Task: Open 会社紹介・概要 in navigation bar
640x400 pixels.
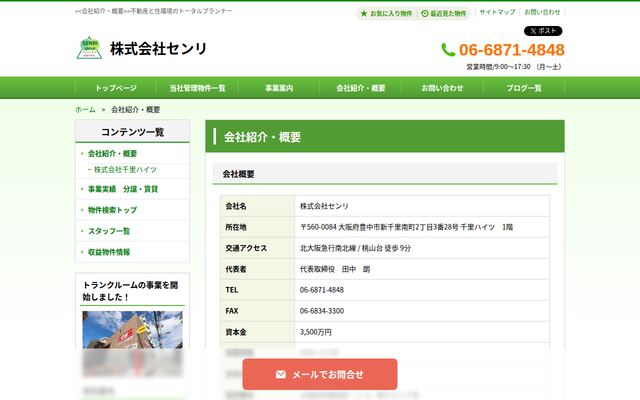Action: [x=361, y=88]
